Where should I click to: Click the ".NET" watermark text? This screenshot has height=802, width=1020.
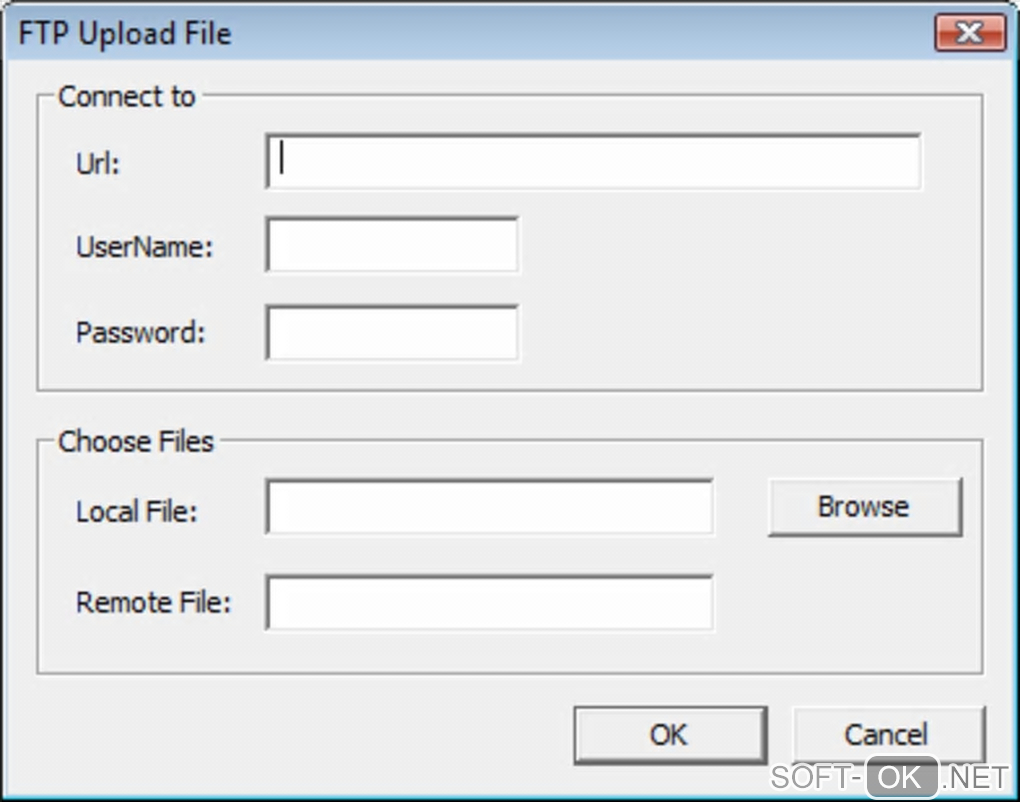coord(975,777)
